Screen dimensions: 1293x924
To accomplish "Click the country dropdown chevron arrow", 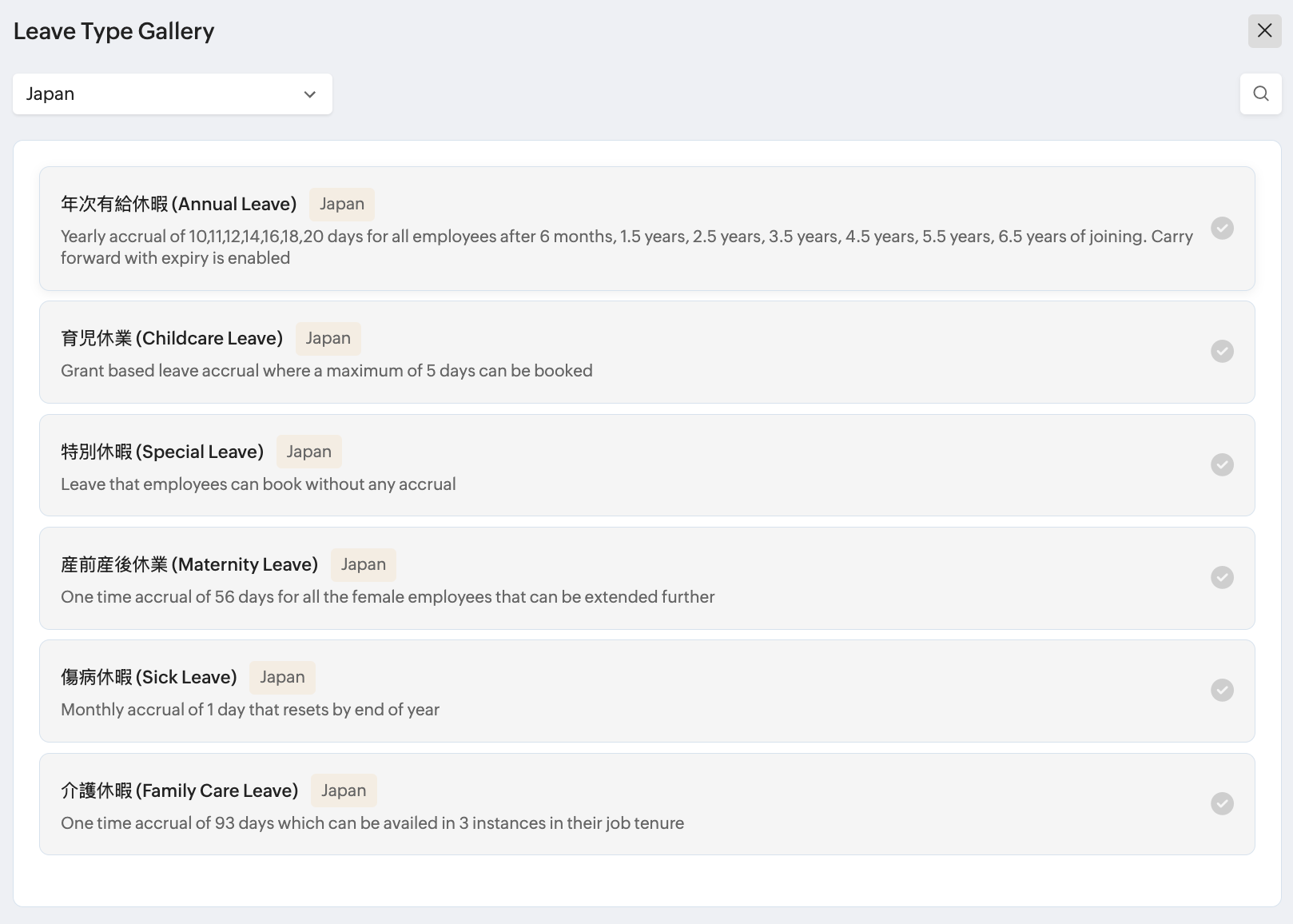I will coord(310,94).
